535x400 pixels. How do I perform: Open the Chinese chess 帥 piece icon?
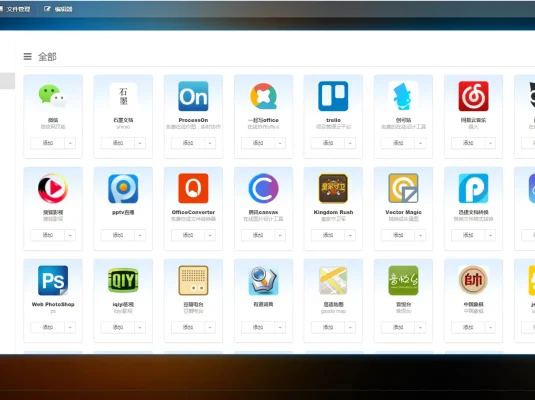[473, 281]
